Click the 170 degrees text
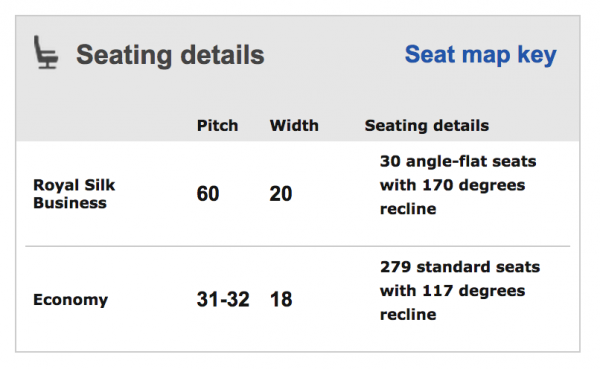This screenshot has width=600, height=369. click(x=474, y=185)
